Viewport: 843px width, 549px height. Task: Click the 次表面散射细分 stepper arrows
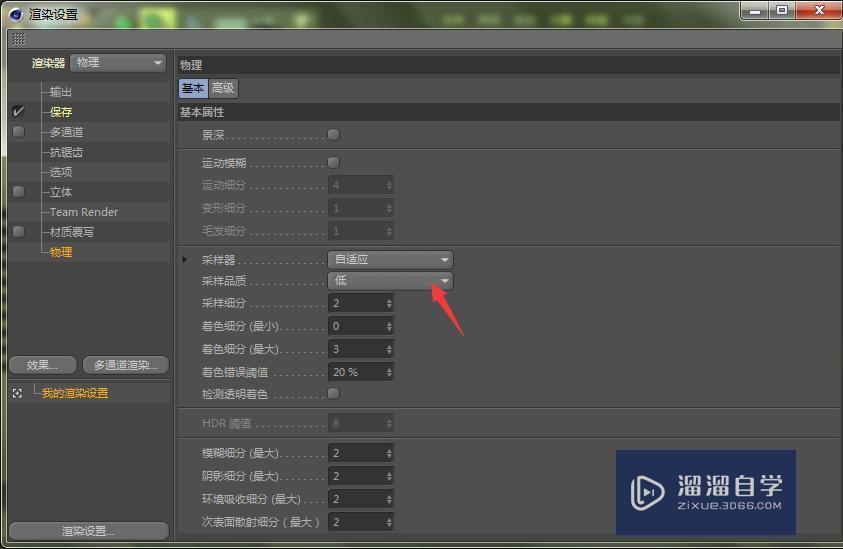(x=389, y=522)
